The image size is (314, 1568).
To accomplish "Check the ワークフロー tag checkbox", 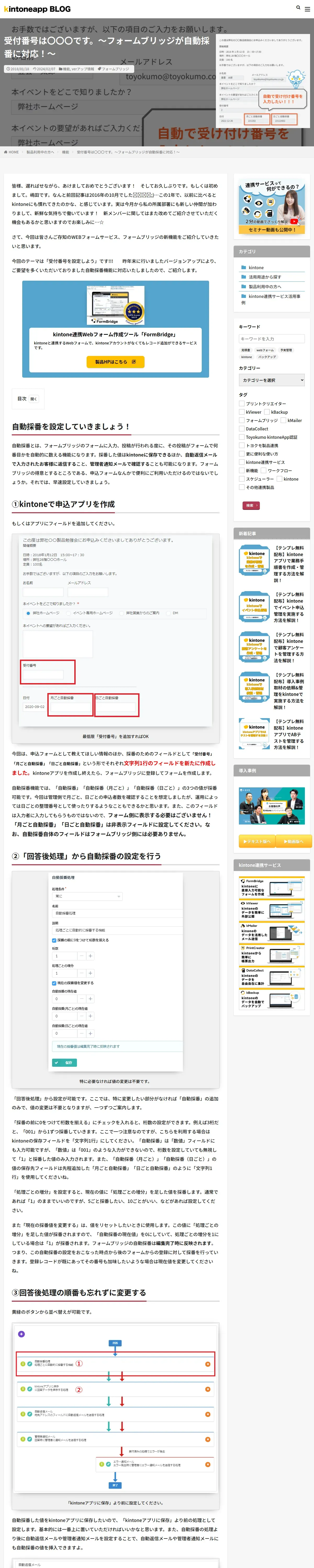I will click(x=263, y=470).
